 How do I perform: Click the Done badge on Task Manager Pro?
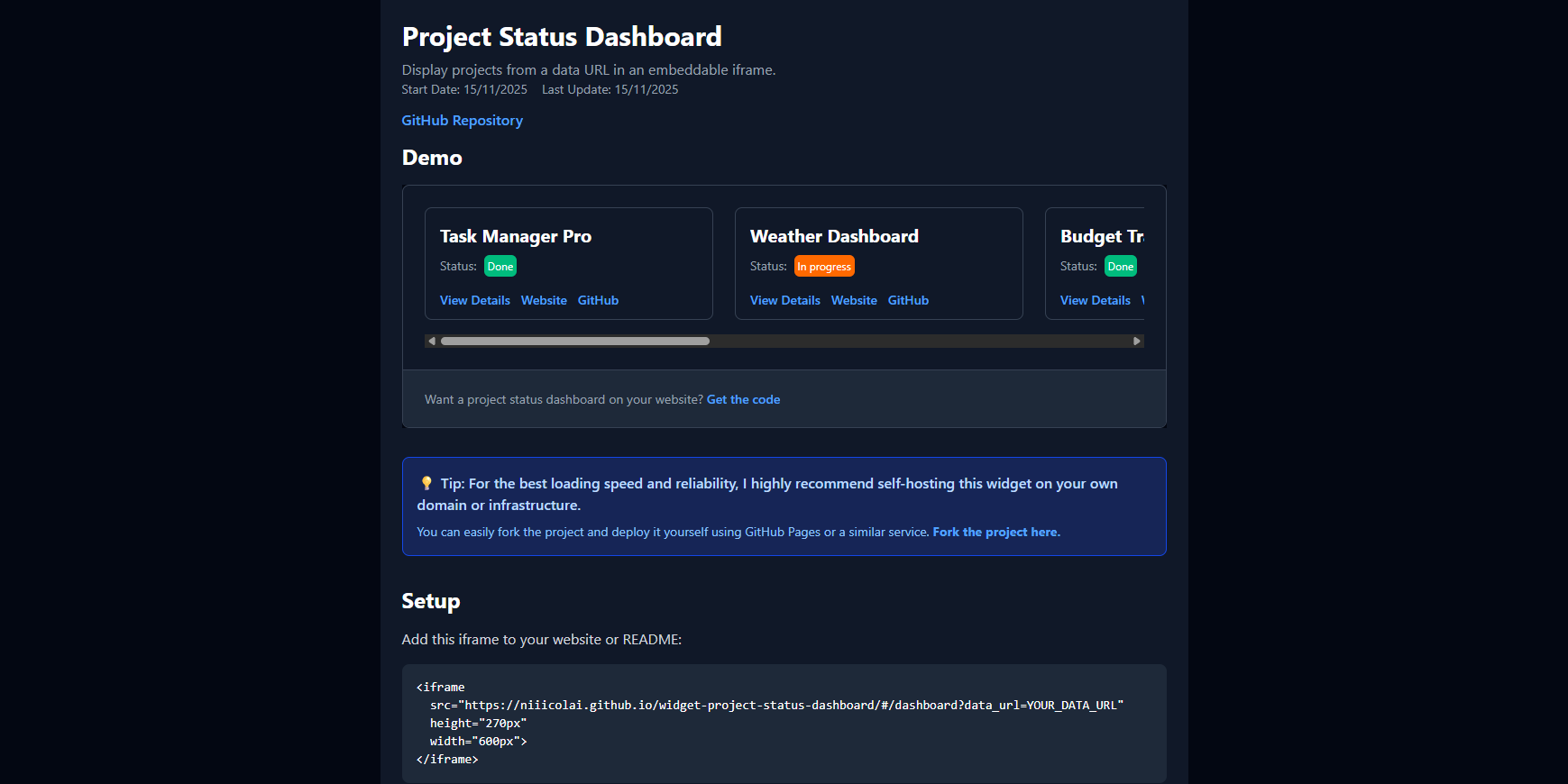pyautogui.click(x=500, y=266)
